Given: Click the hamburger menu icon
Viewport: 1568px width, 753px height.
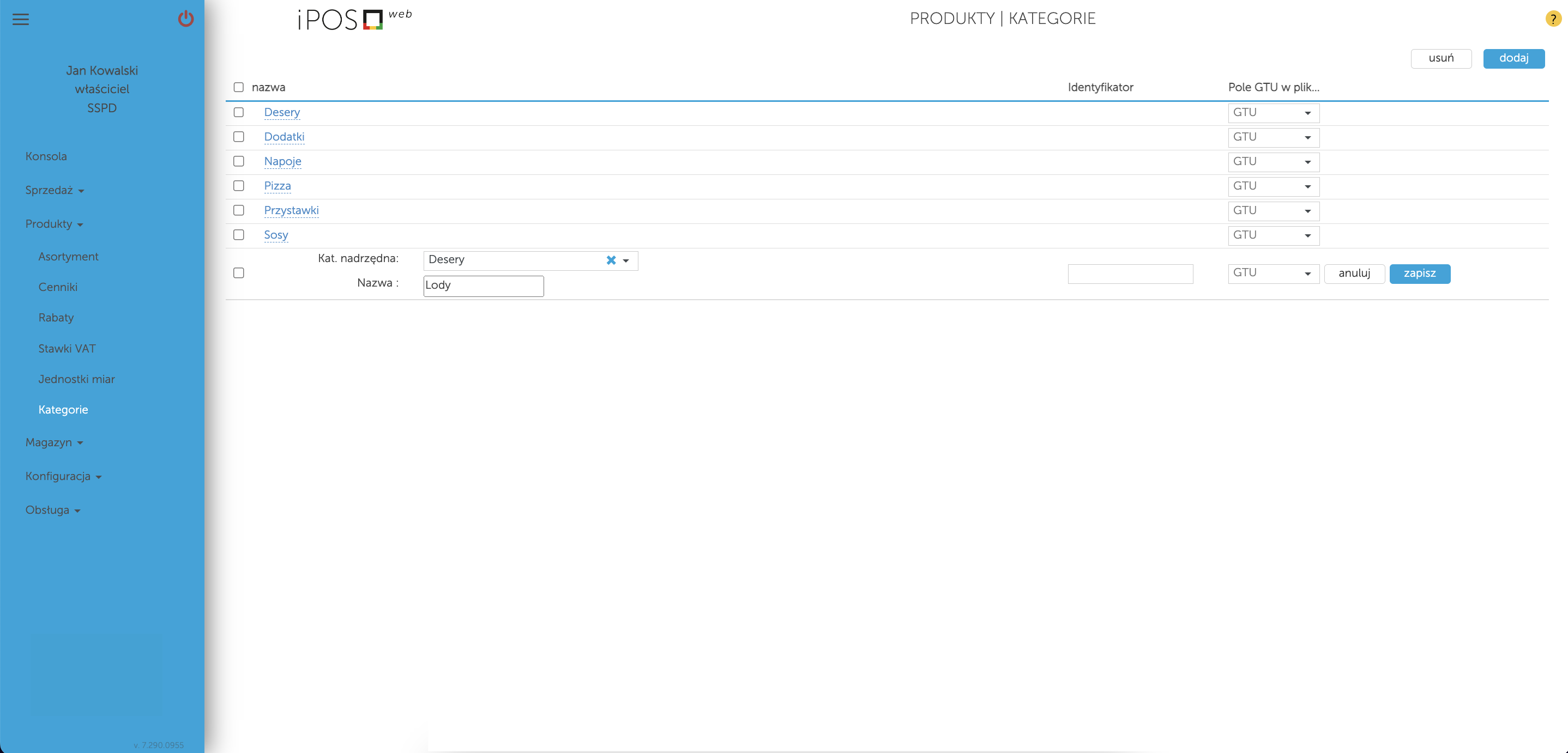Looking at the screenshot, I should [21, 20].
